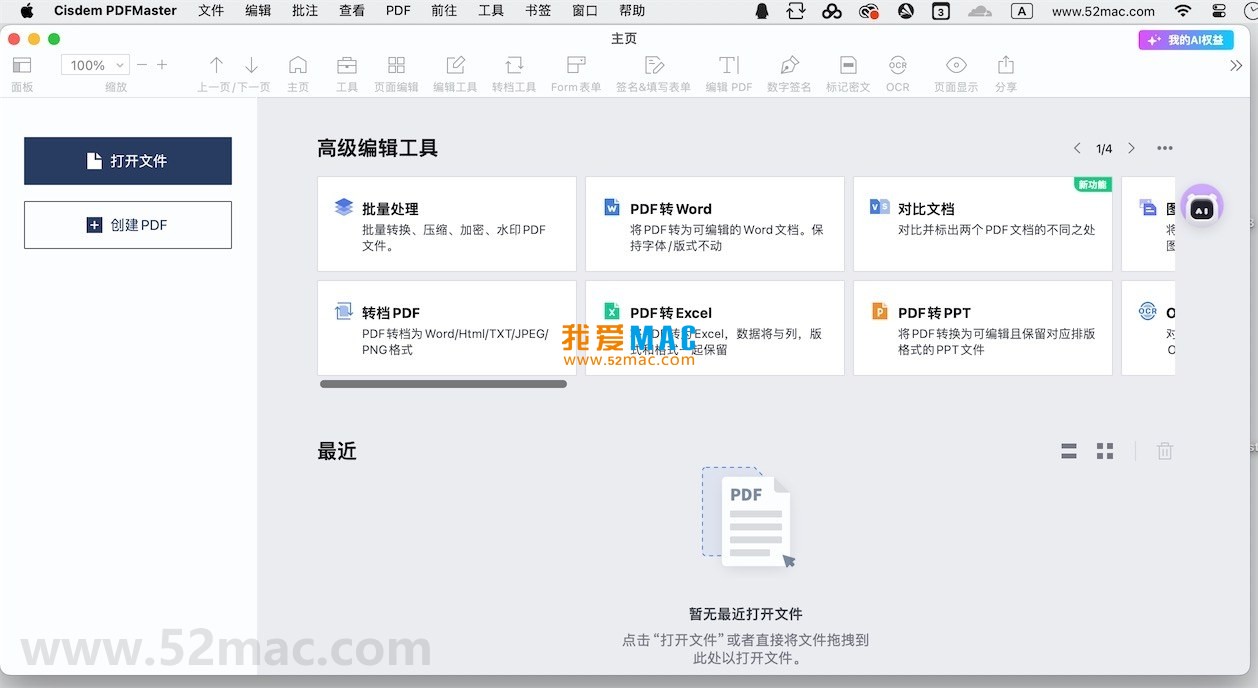The height and width of the screenshot is (688, 1258).
Task: Open the PDF转Word card
Action: coord(715,224)
